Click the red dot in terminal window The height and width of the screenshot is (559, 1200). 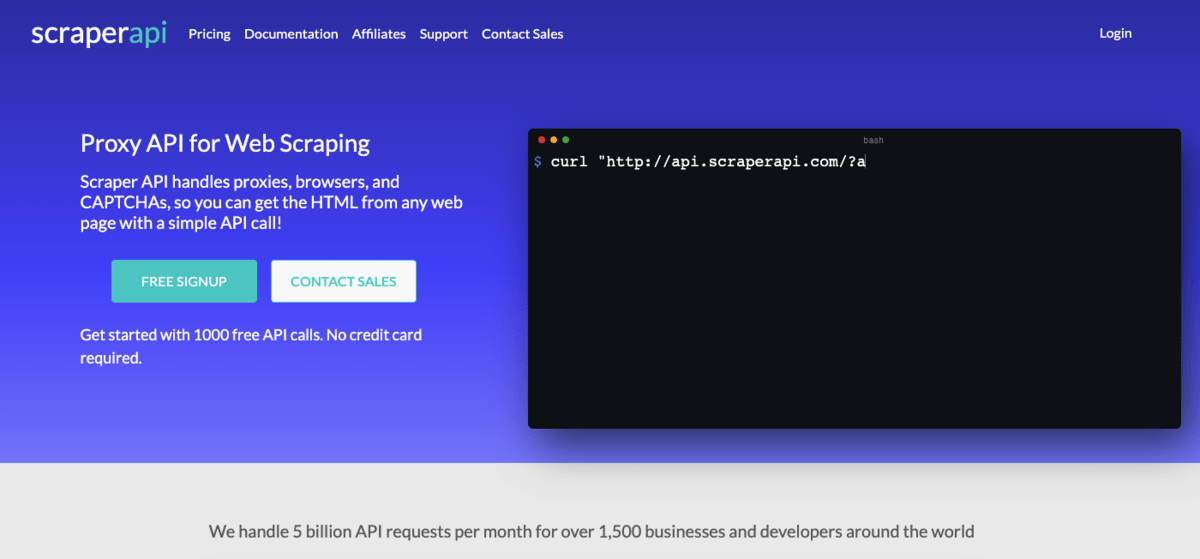(x=542, y=140)
